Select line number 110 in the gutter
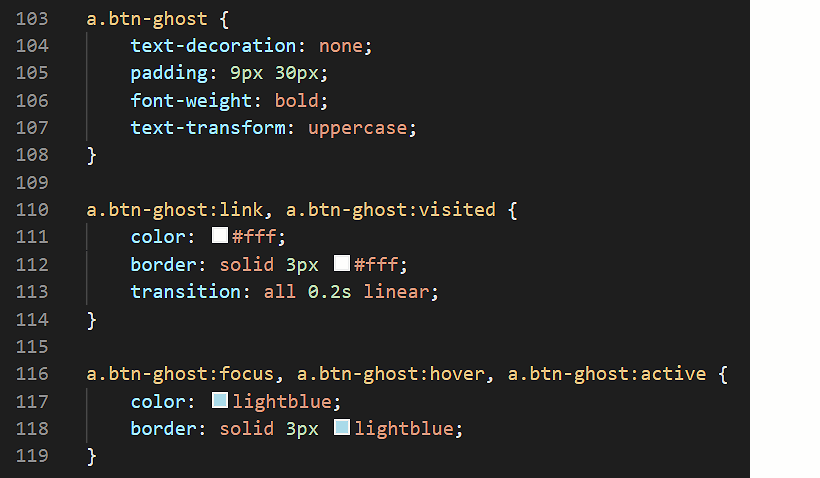Viewport: 820px width, 478px height. pyautogui.click(x=32, y=210)
